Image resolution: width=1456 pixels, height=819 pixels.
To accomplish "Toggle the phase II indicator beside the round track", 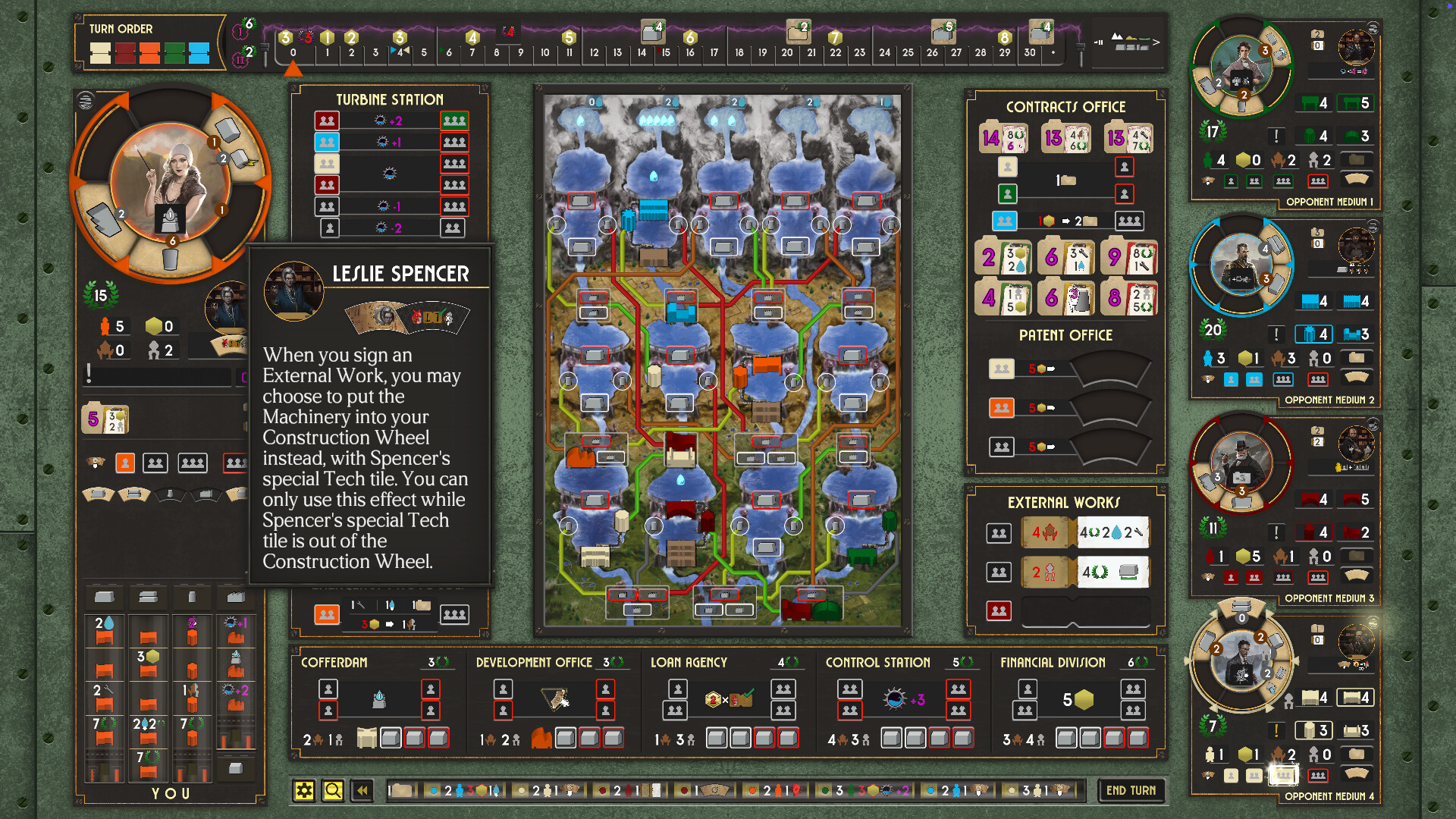I will (x=240, y=58).
